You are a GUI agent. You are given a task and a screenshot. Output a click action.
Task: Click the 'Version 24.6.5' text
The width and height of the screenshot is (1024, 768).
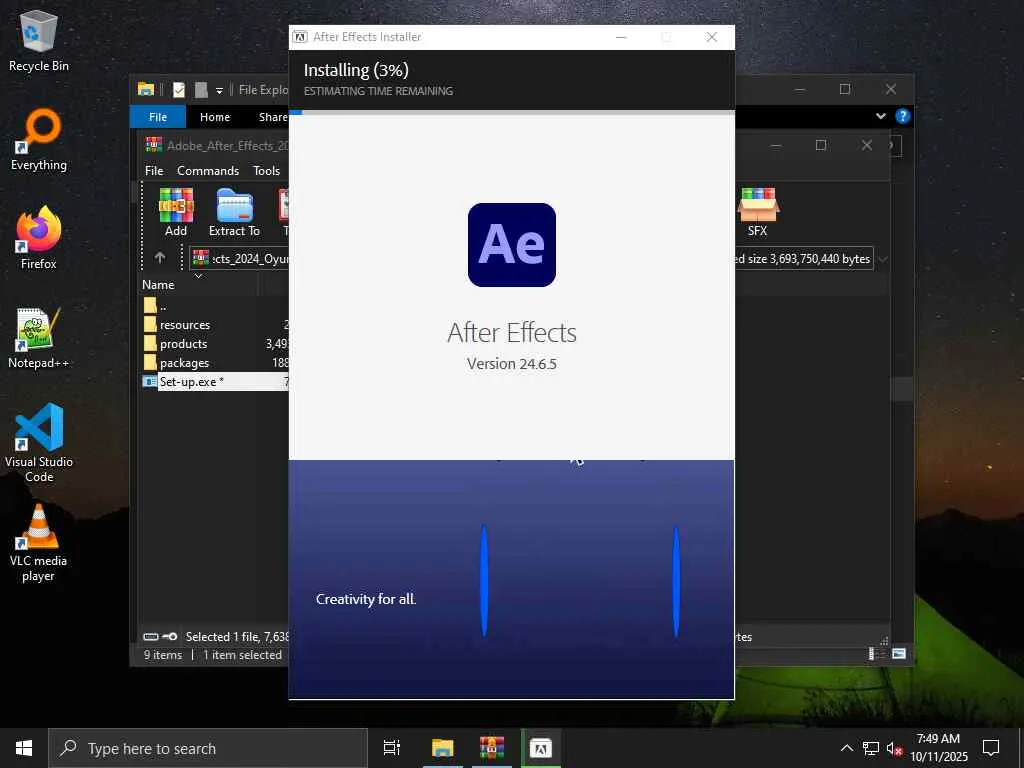click(512, 364)
